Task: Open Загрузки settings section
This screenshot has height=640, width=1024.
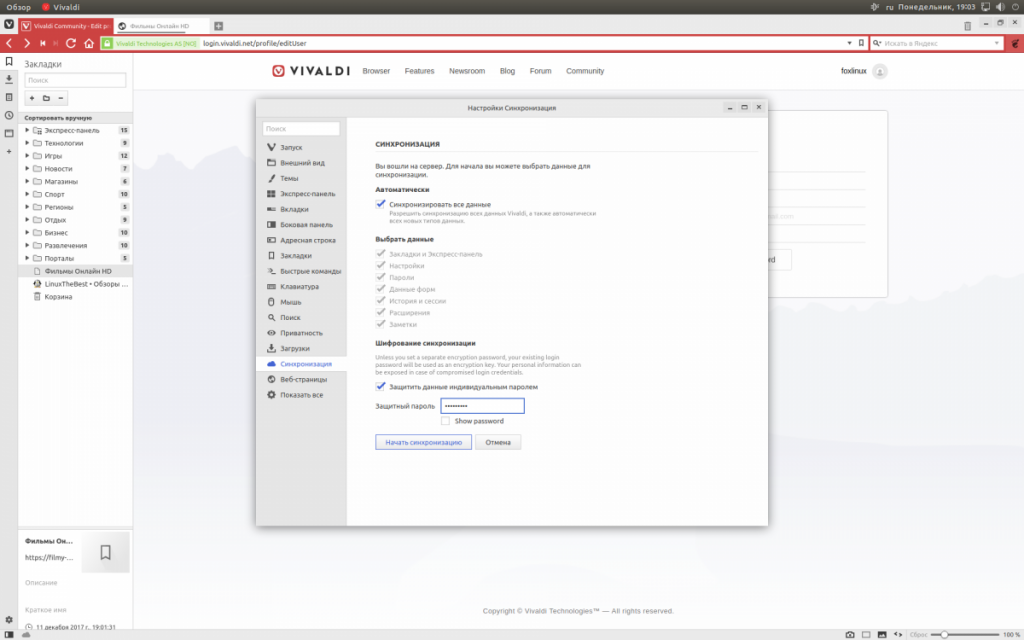Action: (301, 349)
